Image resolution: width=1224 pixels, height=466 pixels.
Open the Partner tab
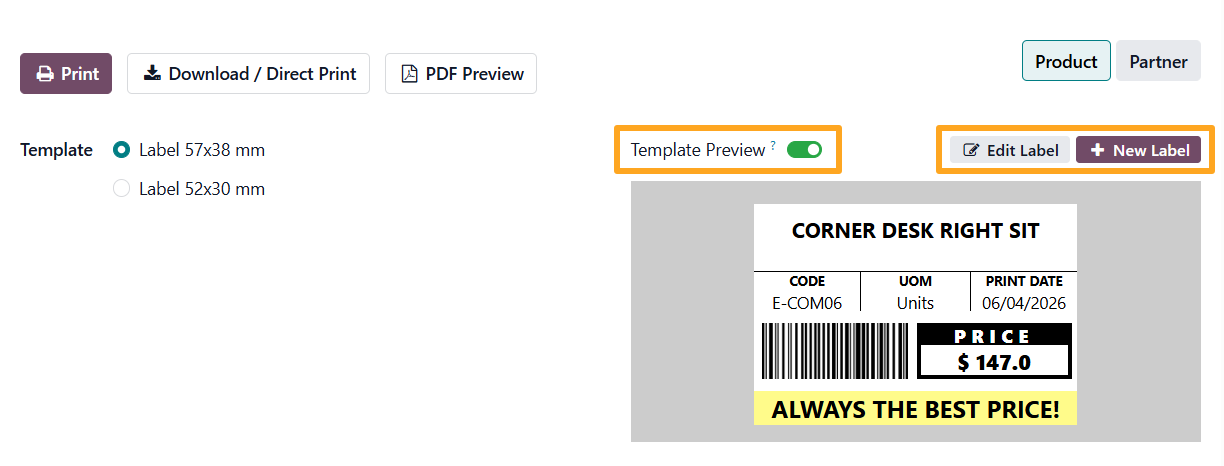pyautogui.click(x=1158, y=61)
